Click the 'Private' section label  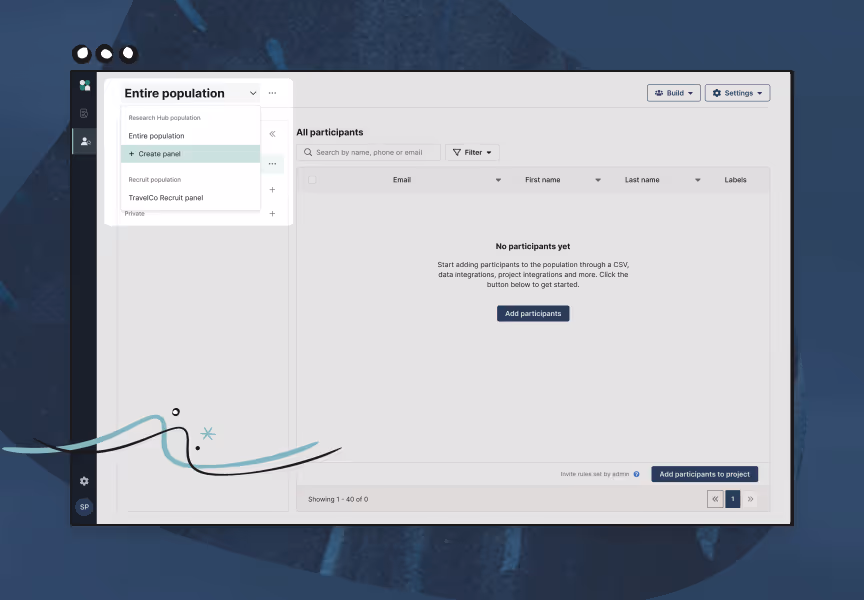[134, 213]
